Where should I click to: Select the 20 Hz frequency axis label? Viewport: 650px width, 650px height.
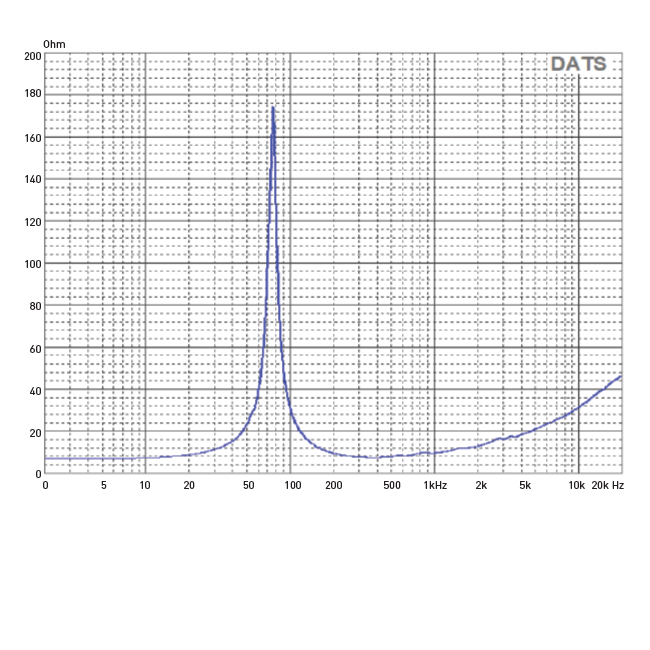pyautogui.click(x=189, y=485)
